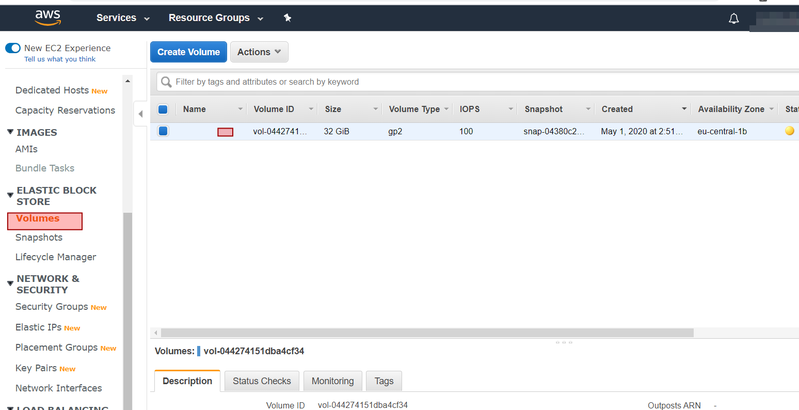Click the eu-central-1b zone cell

click(722, 131)
